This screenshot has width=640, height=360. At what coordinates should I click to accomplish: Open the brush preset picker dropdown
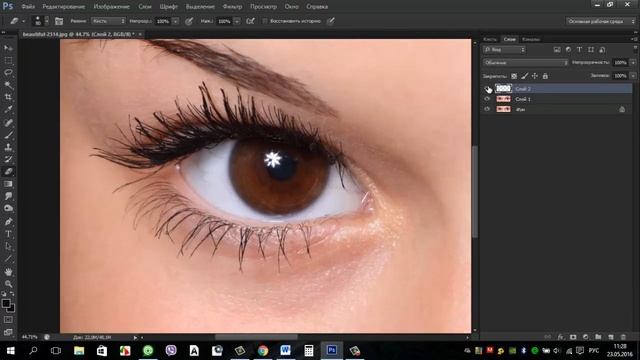click(47, 21)
